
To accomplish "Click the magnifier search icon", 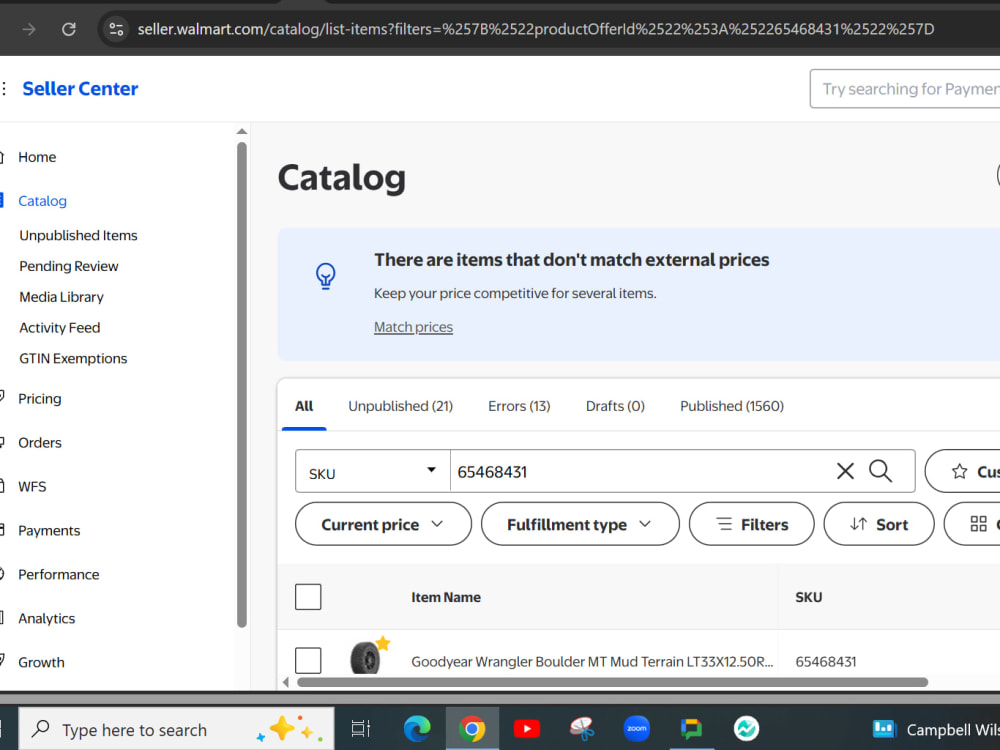I will point(880,471).
